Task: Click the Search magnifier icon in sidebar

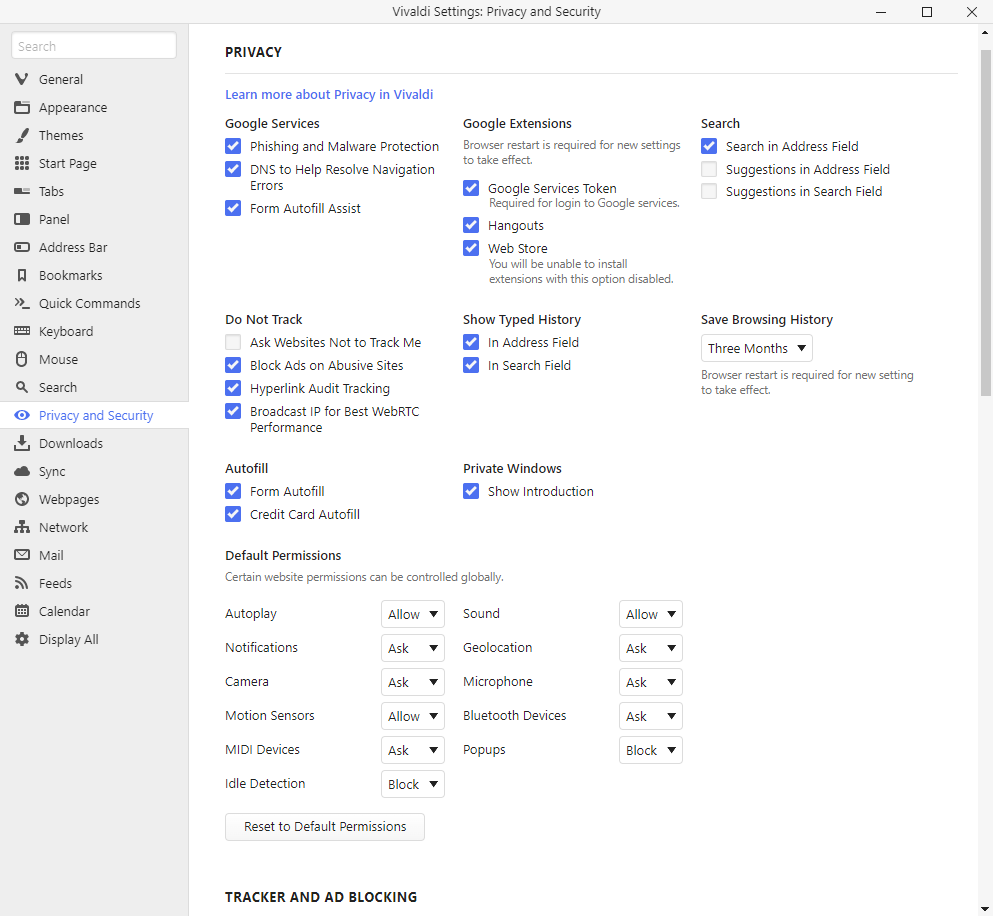Action: pos(22,387)
